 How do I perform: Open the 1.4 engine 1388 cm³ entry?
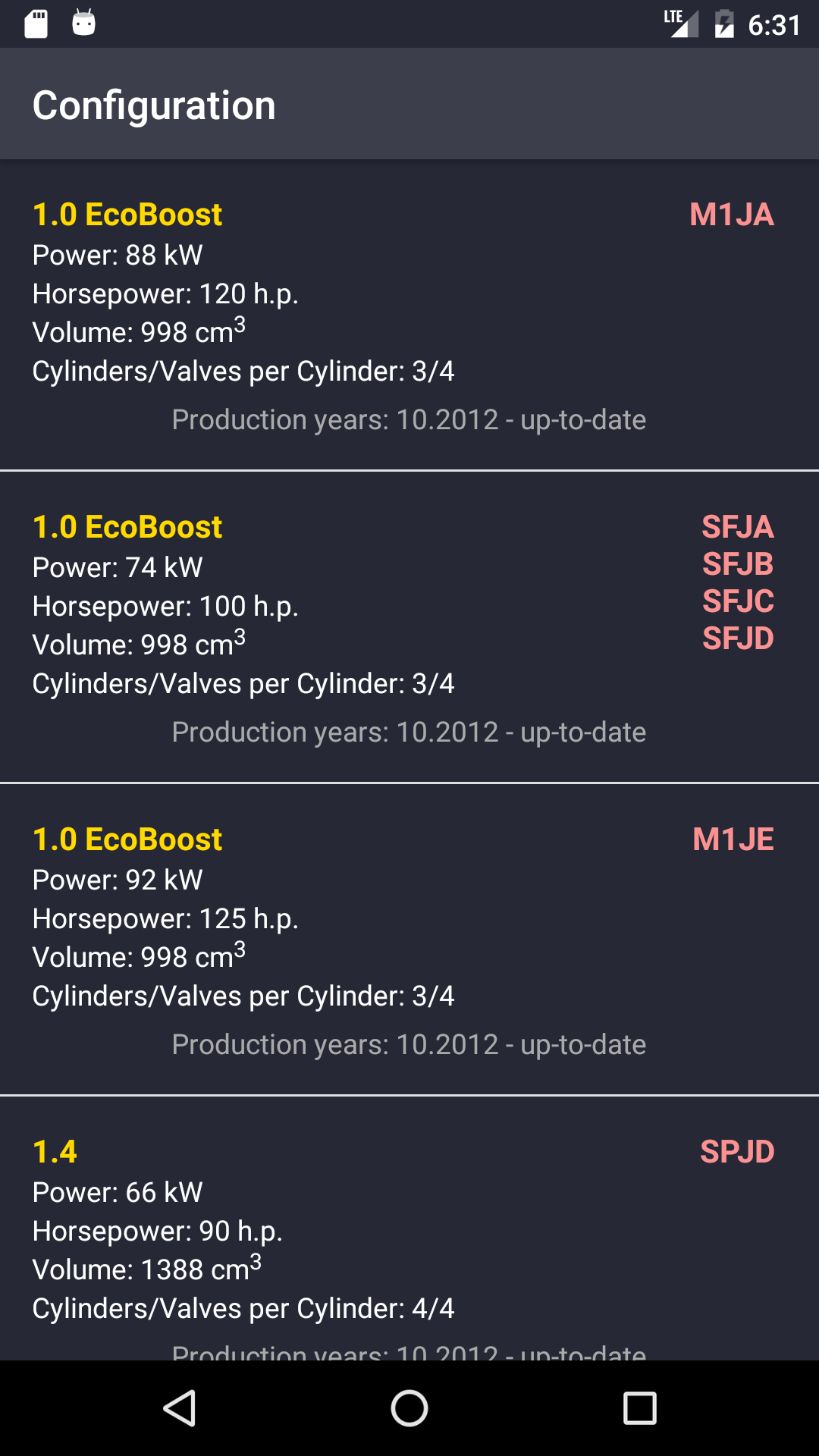(409, 1228)
